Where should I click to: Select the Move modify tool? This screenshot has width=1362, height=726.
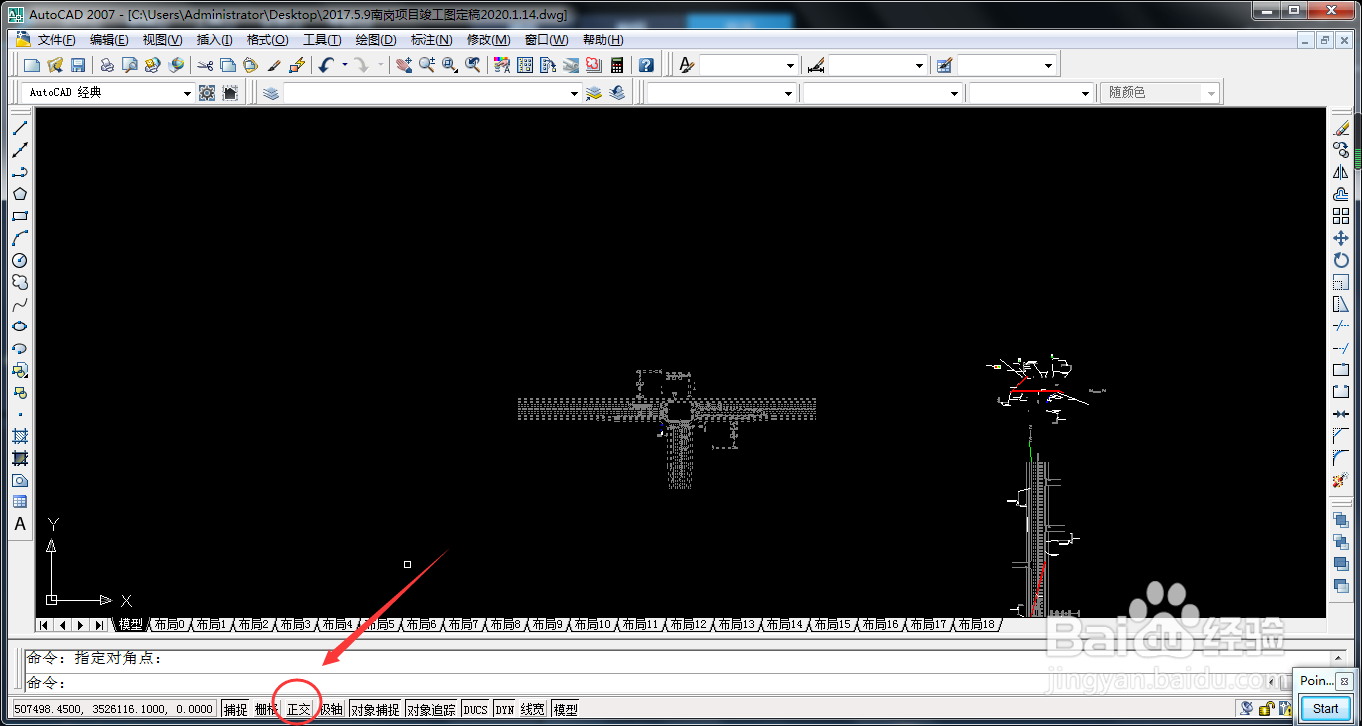pos(1341,238)
